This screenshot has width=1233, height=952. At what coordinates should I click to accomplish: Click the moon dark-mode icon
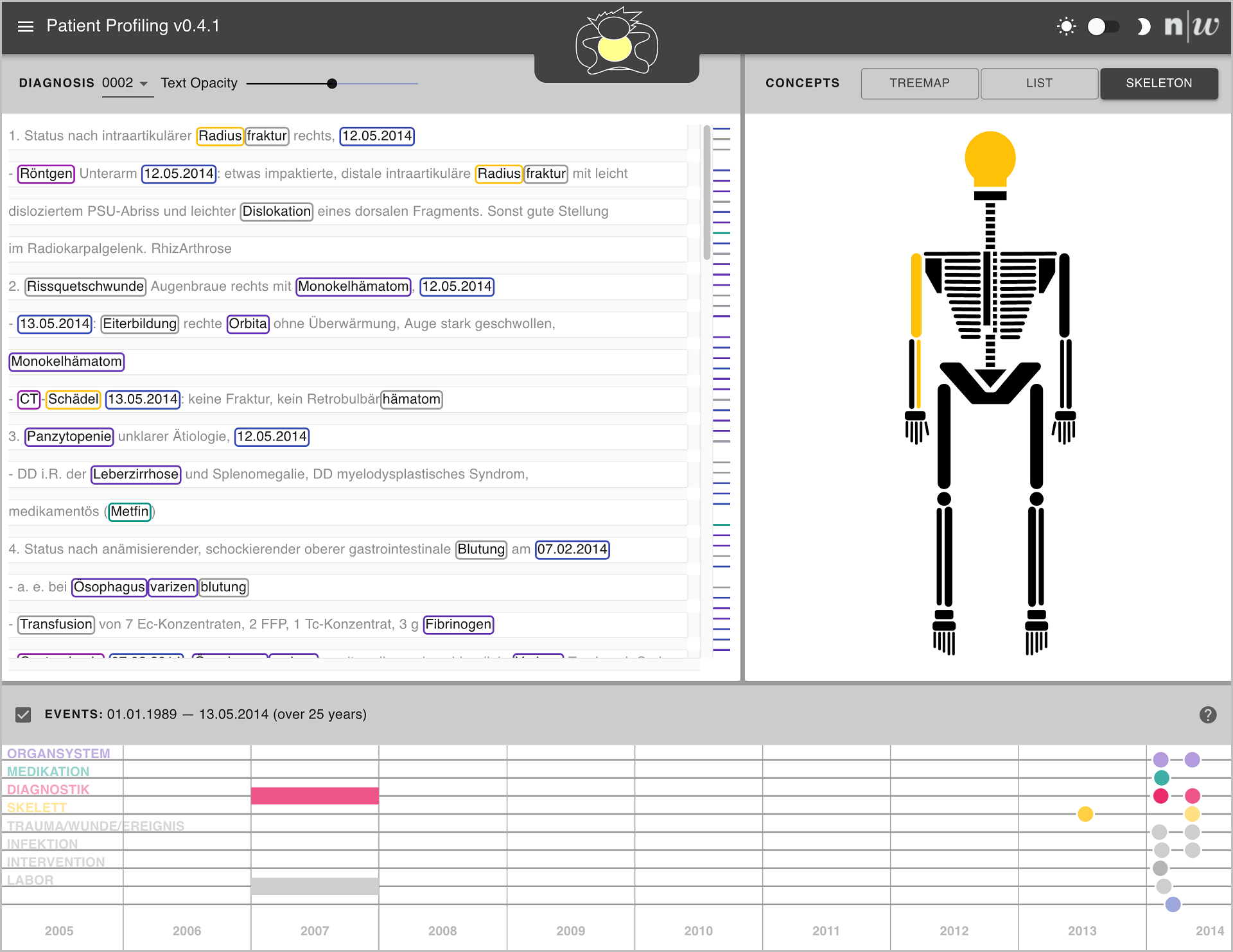[1143, 26]
